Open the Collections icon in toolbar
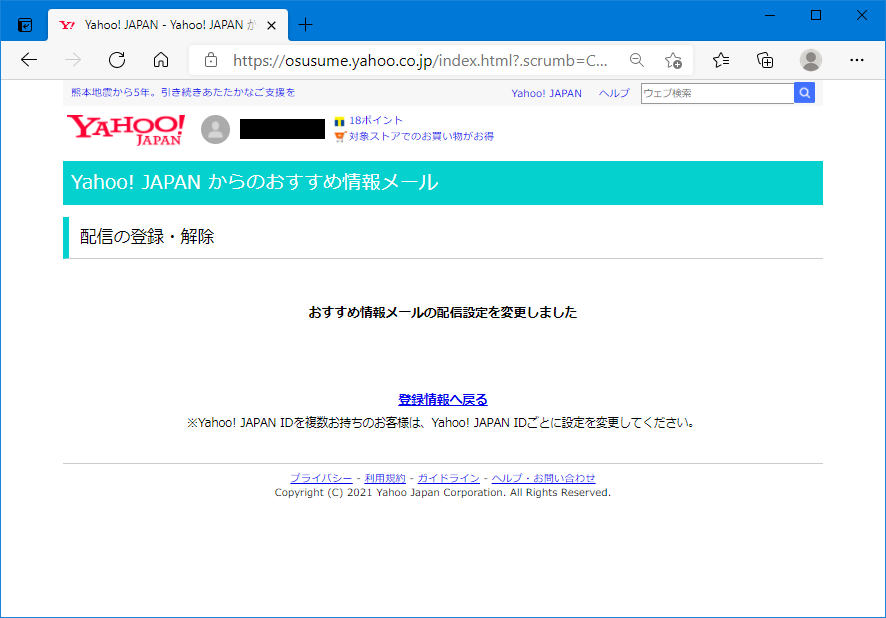The width and height of the screenshot is (886, 618). click(x=765, y=60)
